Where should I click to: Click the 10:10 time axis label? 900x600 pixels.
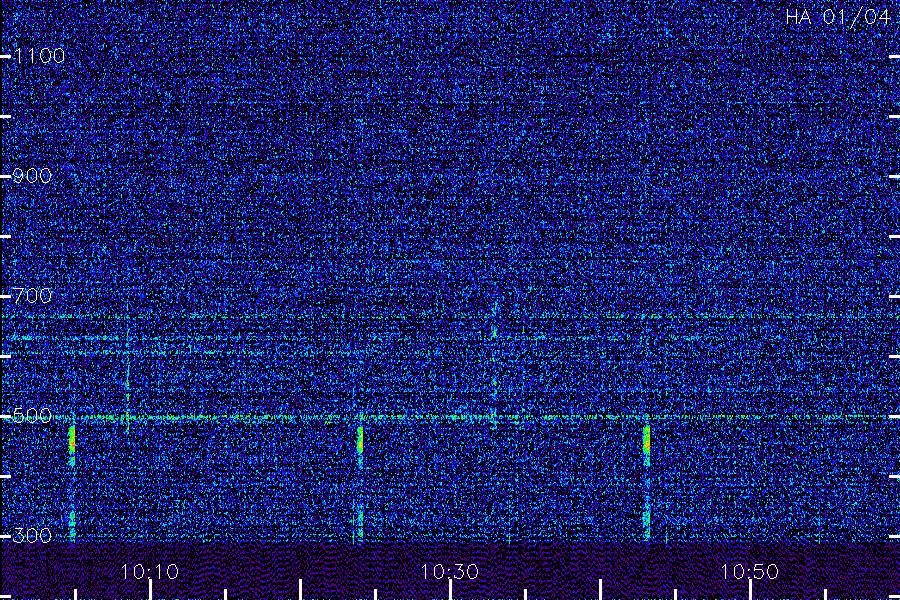click(150, 571)
